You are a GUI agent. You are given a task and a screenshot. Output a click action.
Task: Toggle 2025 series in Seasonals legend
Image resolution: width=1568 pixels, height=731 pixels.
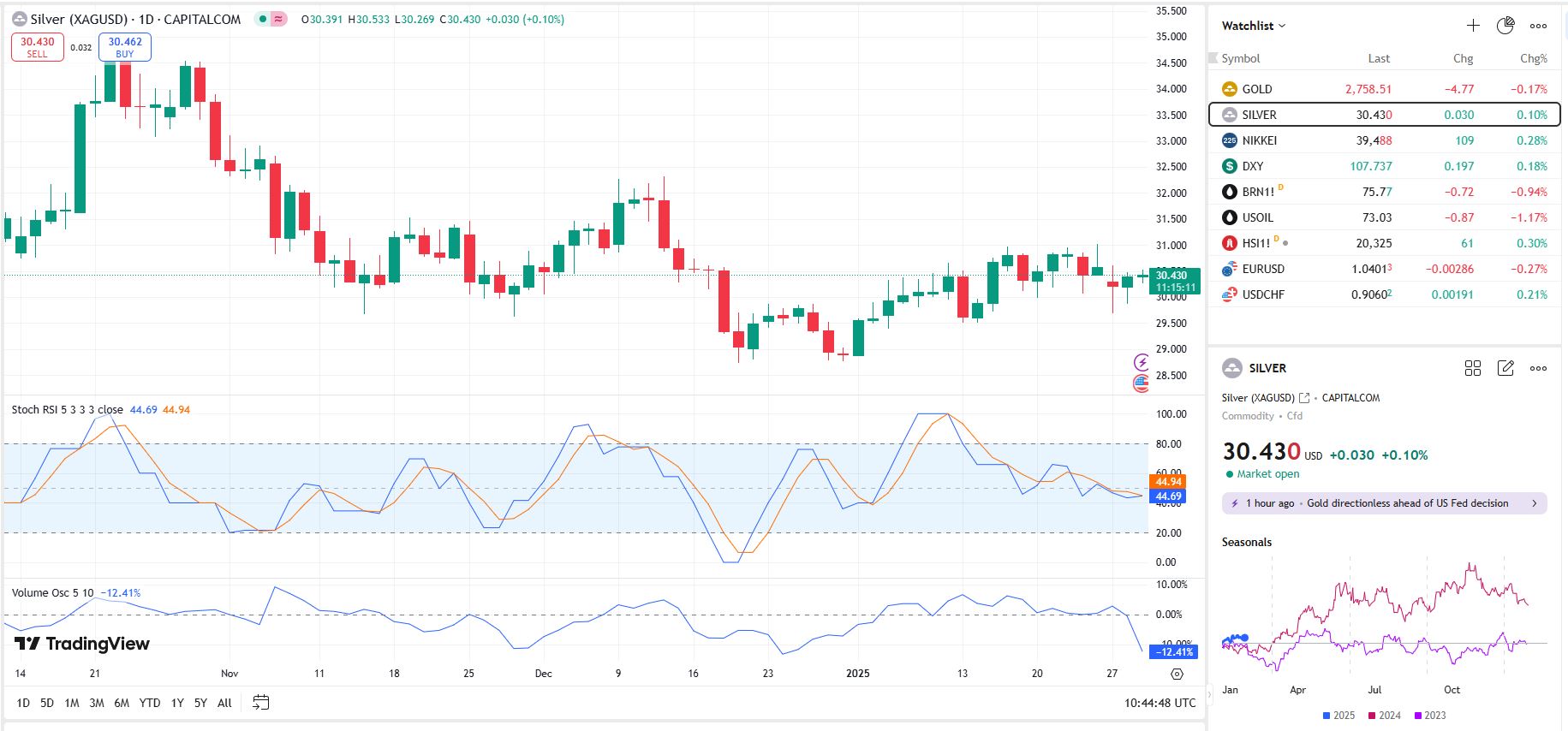[1338, 716]
